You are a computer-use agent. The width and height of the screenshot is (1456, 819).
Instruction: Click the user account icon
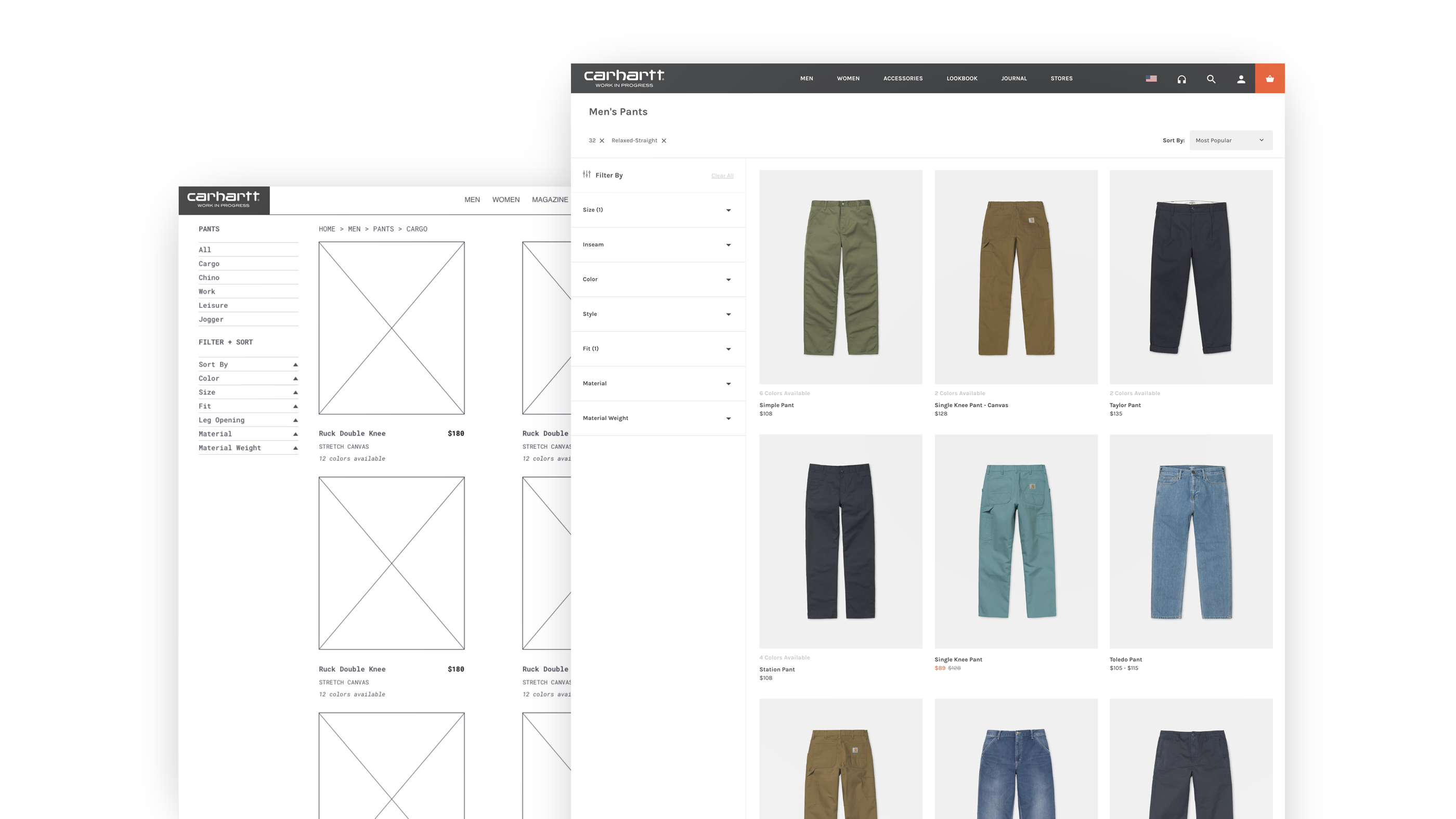pyautogui.click(x=1241, y=79)
